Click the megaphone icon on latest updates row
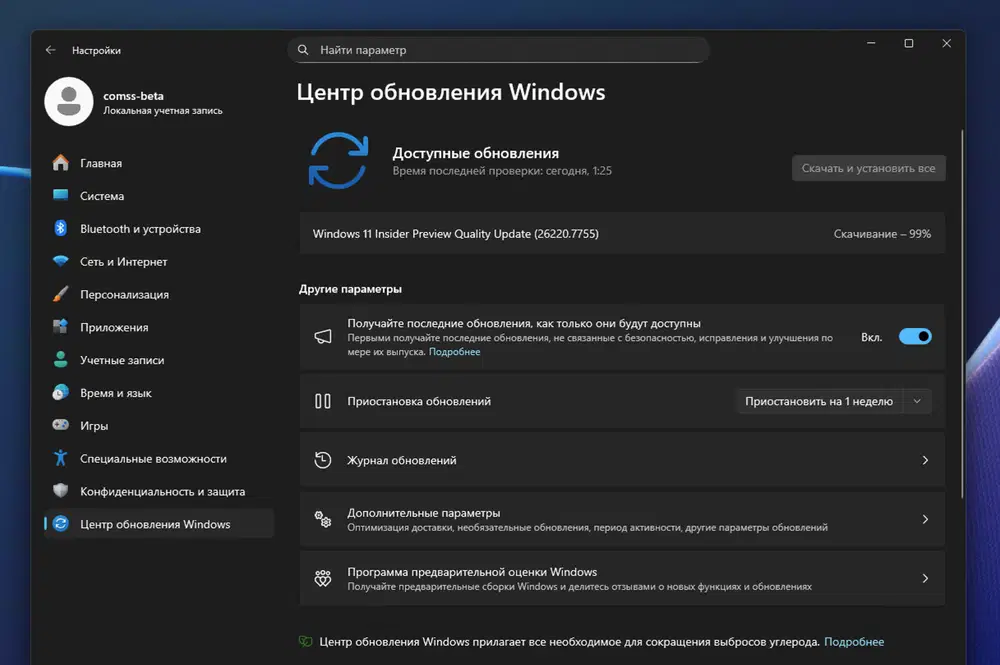1000x665 pixels. tap(322, 336)
